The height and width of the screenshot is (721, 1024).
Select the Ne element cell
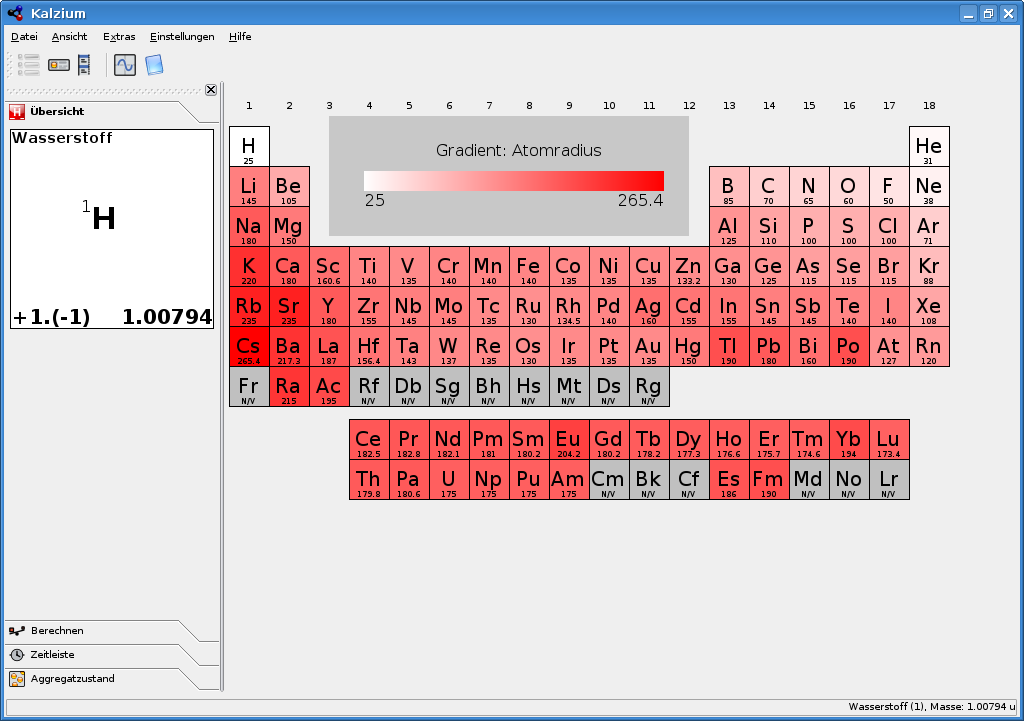point(929,187)
